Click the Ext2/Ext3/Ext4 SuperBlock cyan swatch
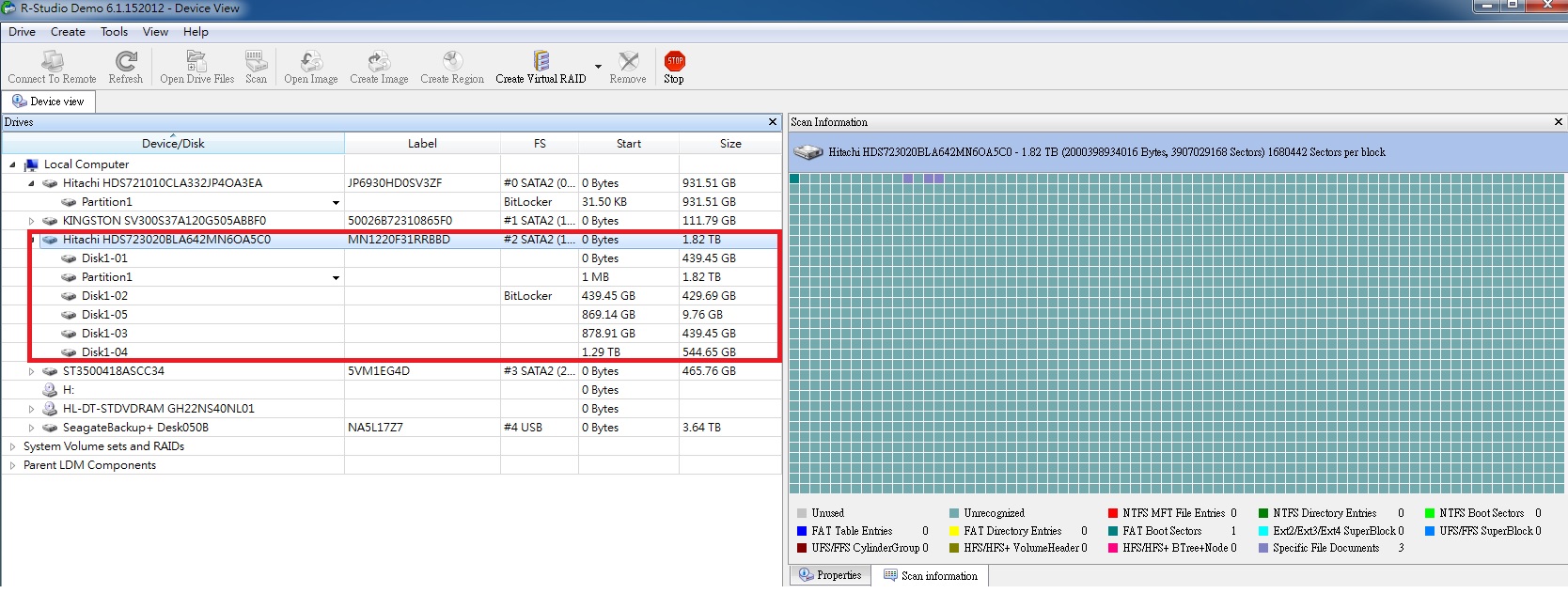 click(x=1263, y=531)
